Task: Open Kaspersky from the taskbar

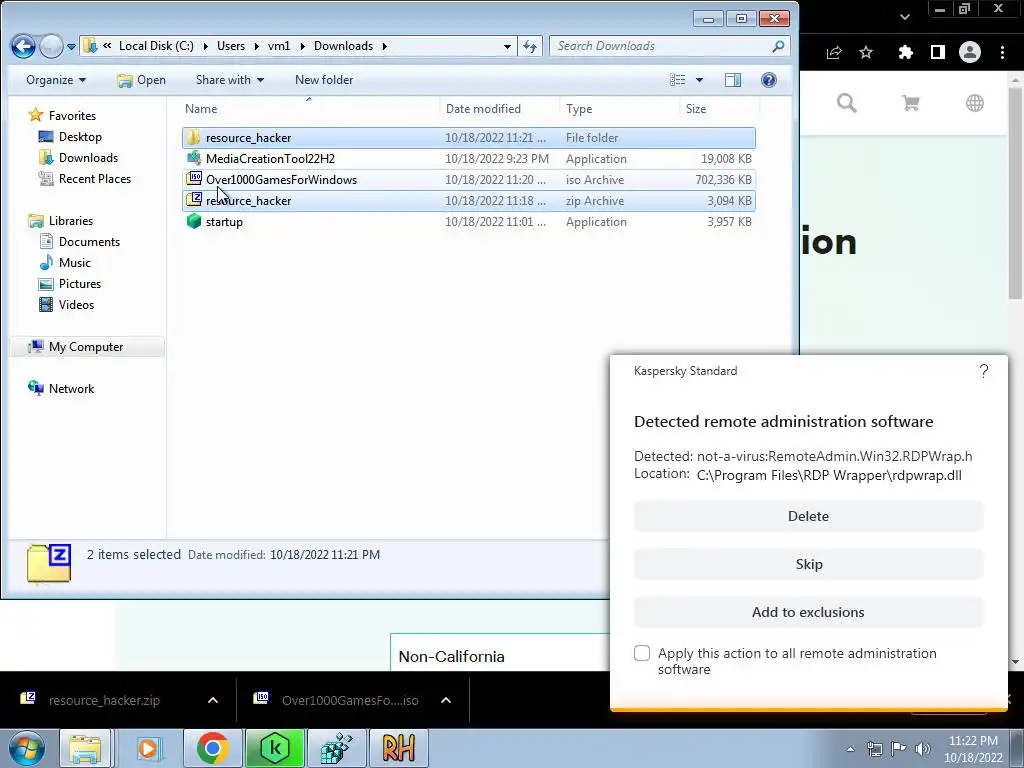Action: point(274,748)
